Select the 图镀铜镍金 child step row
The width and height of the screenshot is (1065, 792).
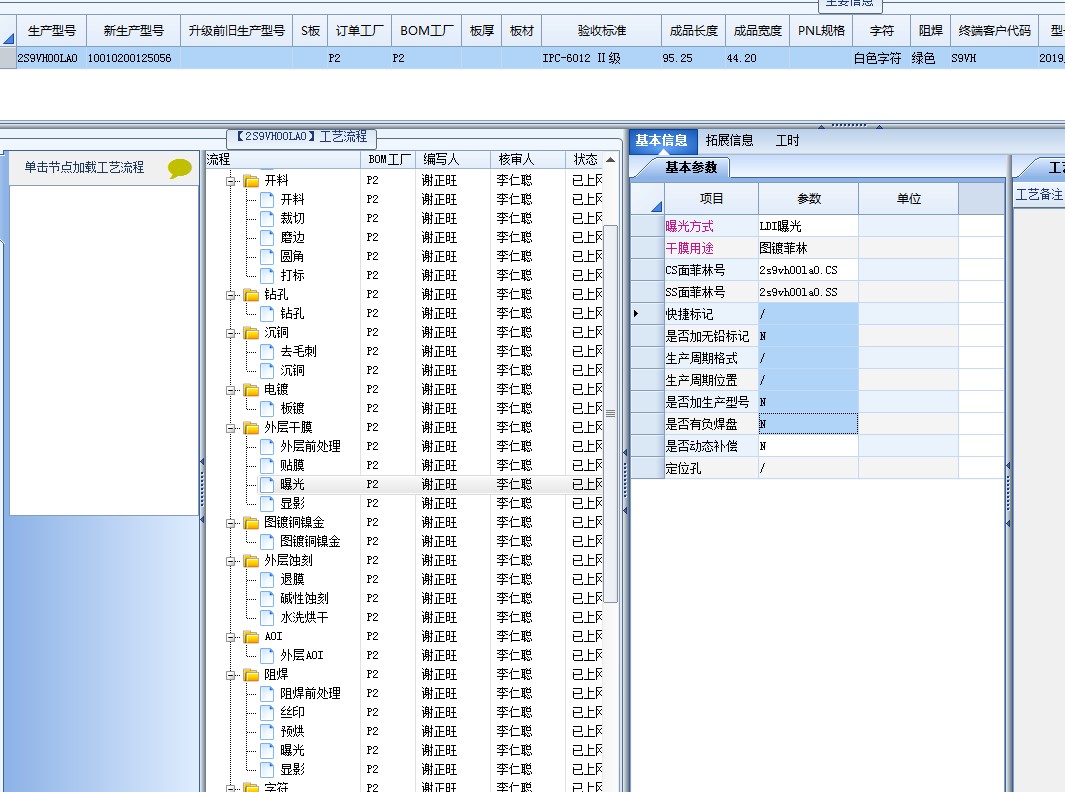[404, 541]
